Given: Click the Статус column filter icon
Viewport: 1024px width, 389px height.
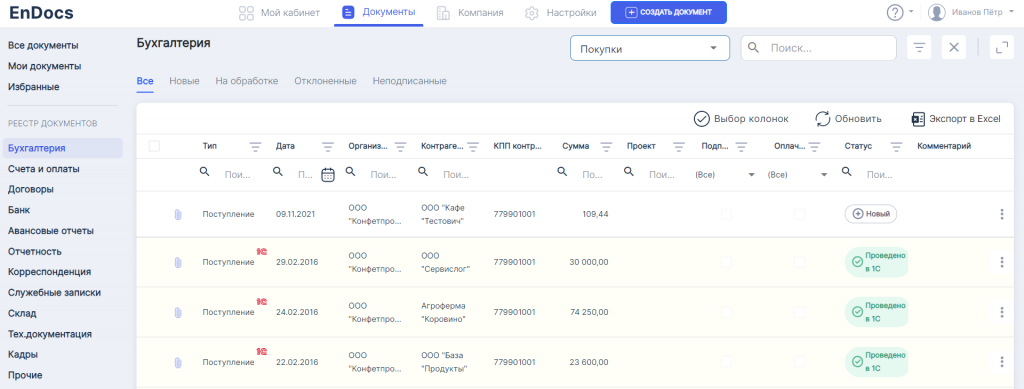Looking at the screenshot, I should tap(896, 147).
